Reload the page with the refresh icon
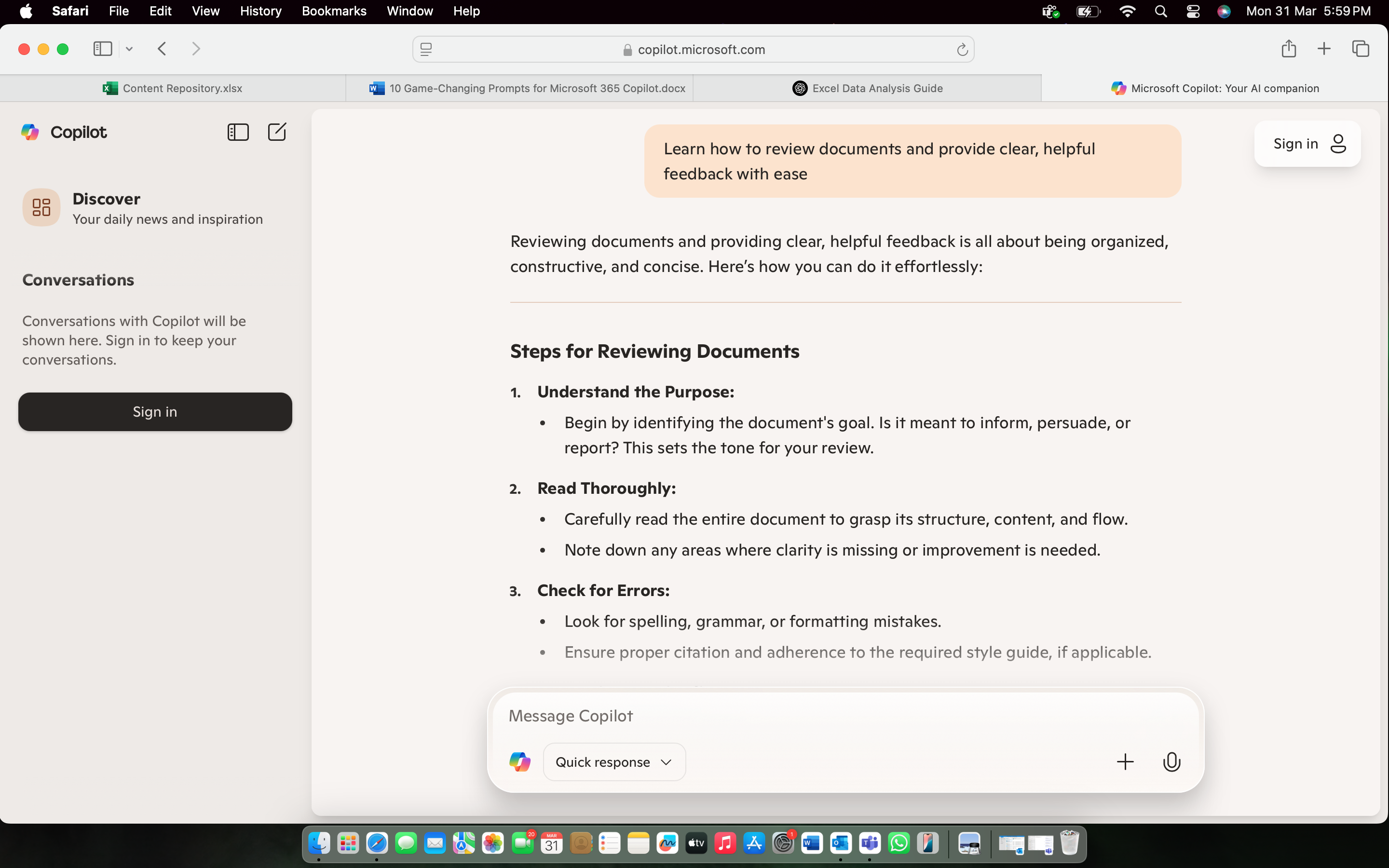 coord(962,50)
